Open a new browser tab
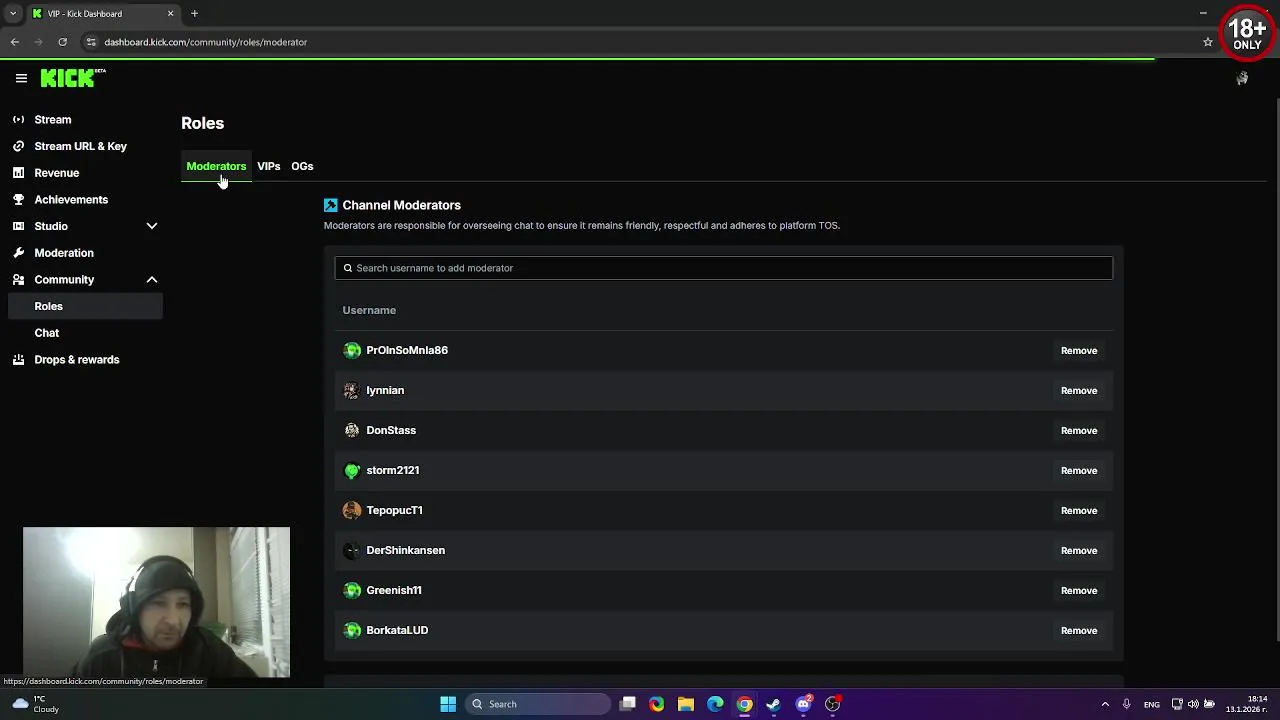This screenshot has height=720, width=1280. 194,13
